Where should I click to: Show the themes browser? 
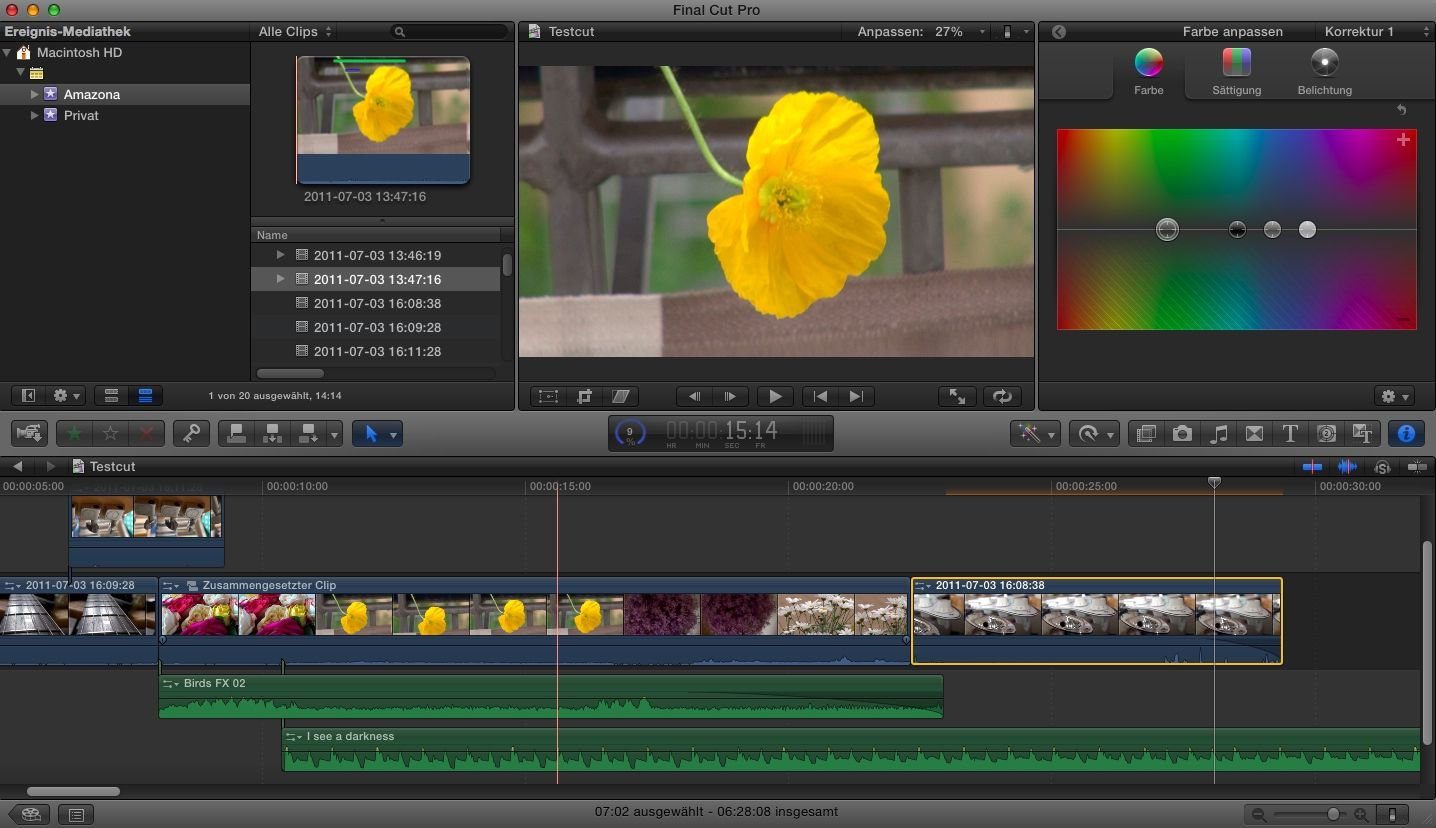pos(1362,433)
